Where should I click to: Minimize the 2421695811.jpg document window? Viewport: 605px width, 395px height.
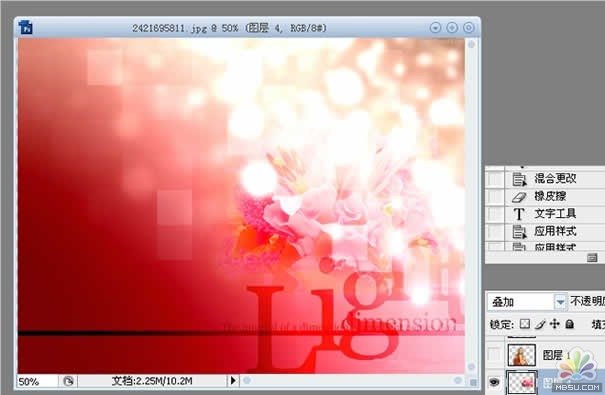(x=436, y=28)
